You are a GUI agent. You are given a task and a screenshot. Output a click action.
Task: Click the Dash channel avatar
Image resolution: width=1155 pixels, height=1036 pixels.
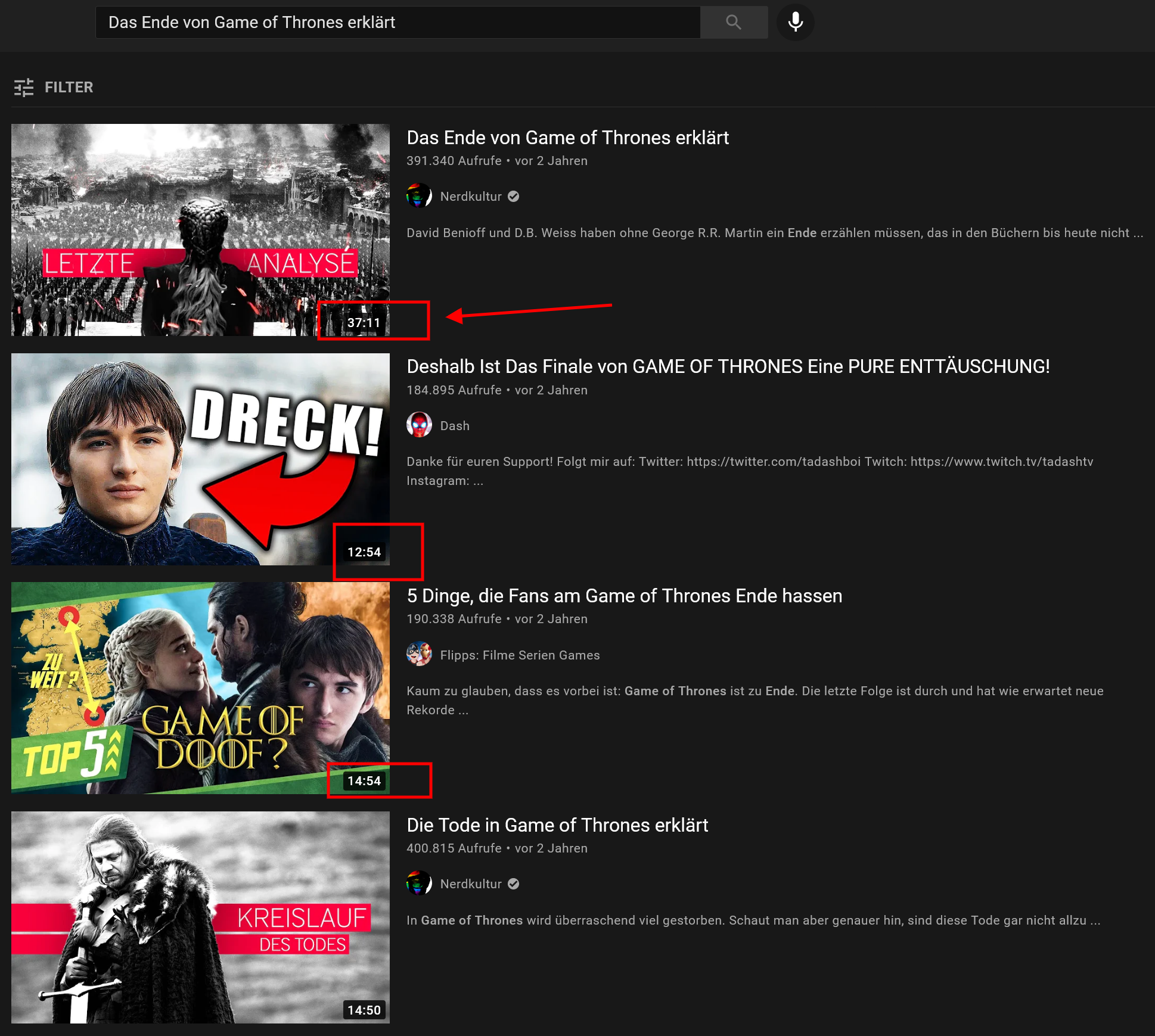pyautogui.click(x=419, y=425)
